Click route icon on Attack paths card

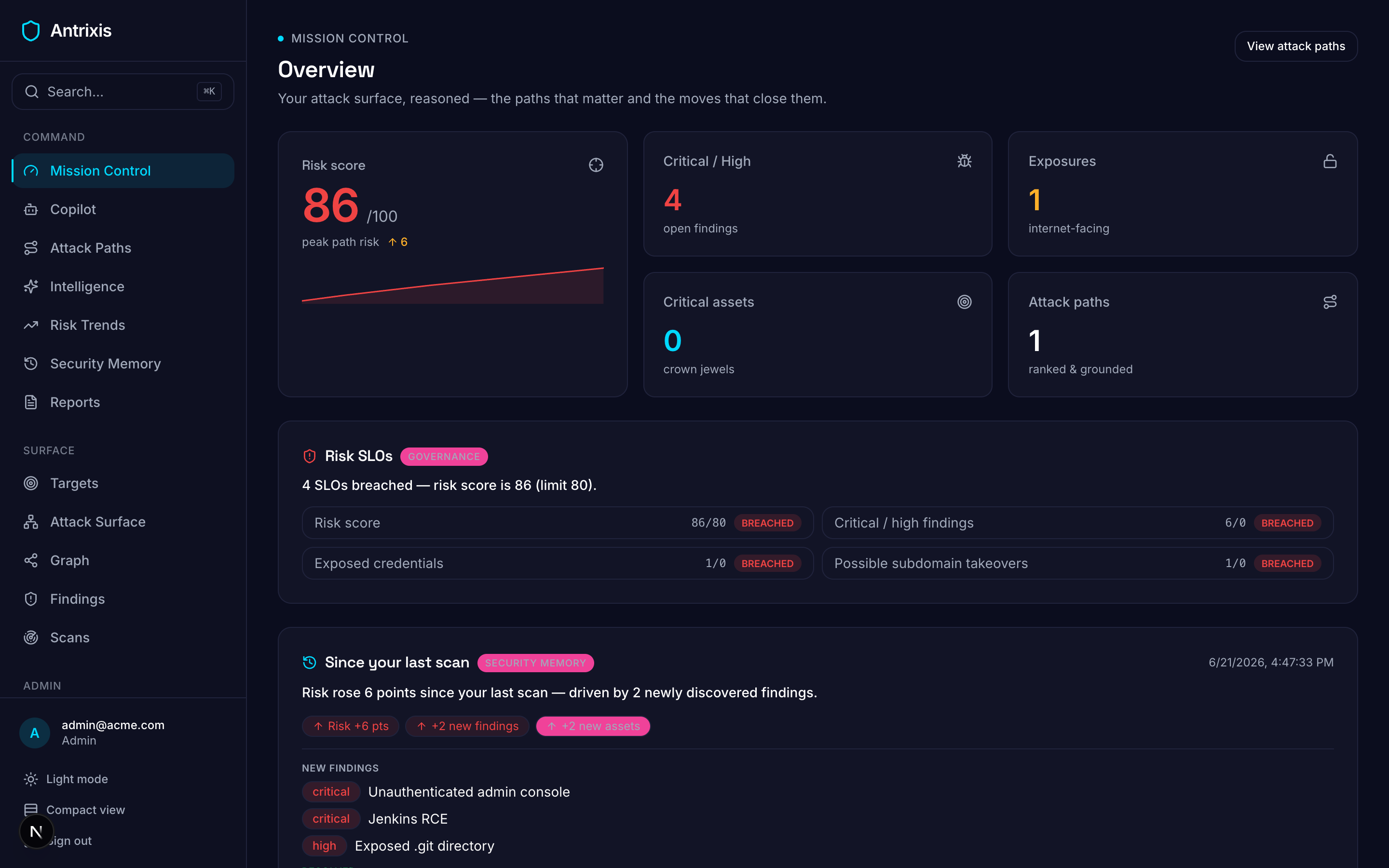(x=1330, y=302)
